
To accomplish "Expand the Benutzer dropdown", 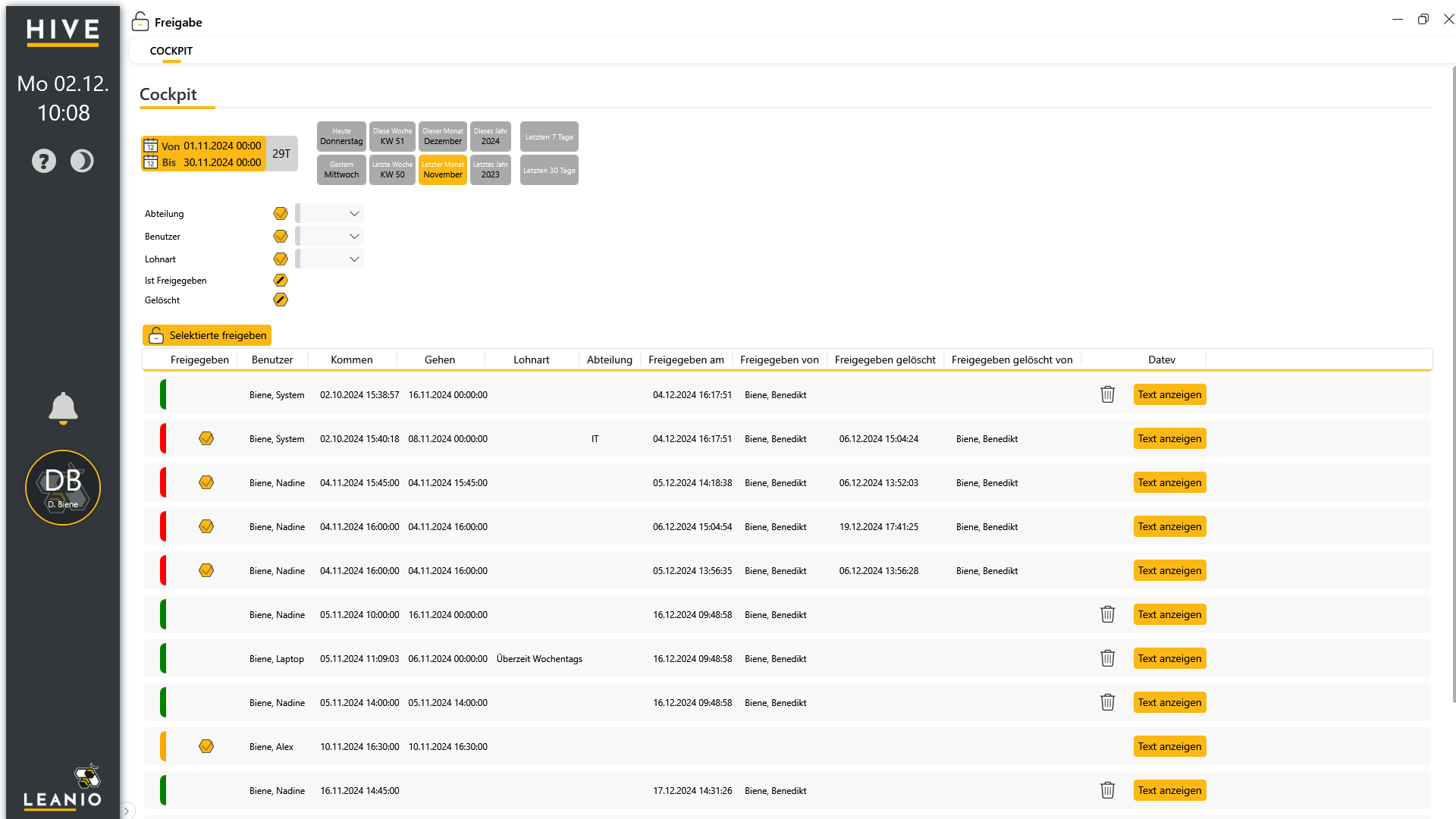I will coord(330,237).
